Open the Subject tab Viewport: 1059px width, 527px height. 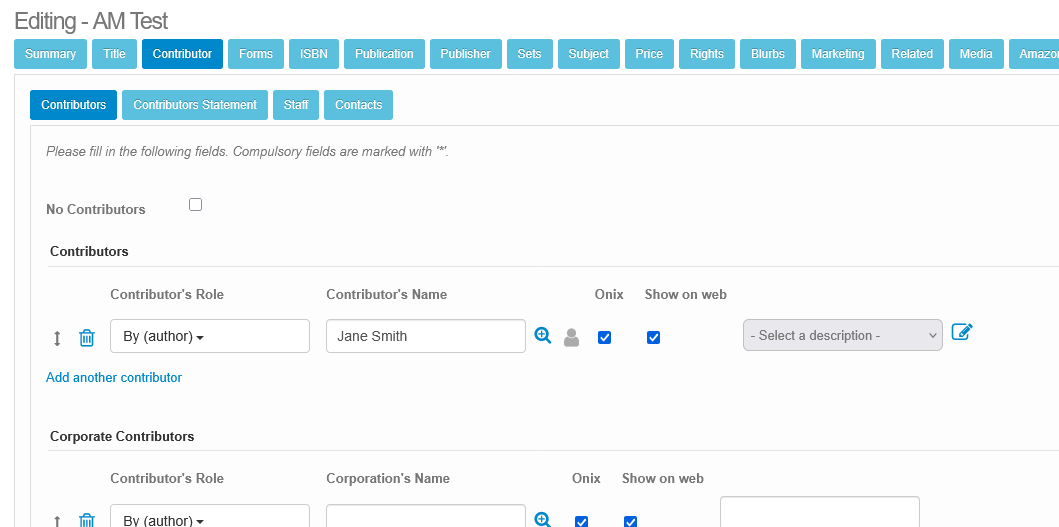pyautogui.click(x=588, y=54)
